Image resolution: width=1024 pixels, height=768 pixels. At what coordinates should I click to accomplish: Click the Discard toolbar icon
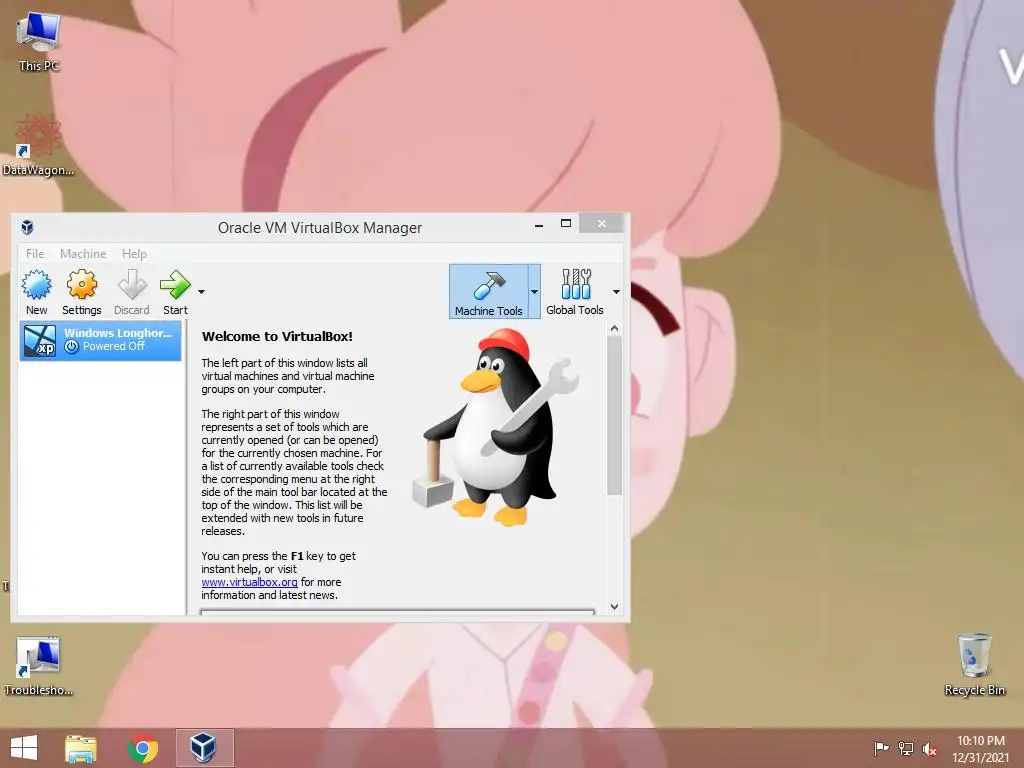tap(132, 292)
